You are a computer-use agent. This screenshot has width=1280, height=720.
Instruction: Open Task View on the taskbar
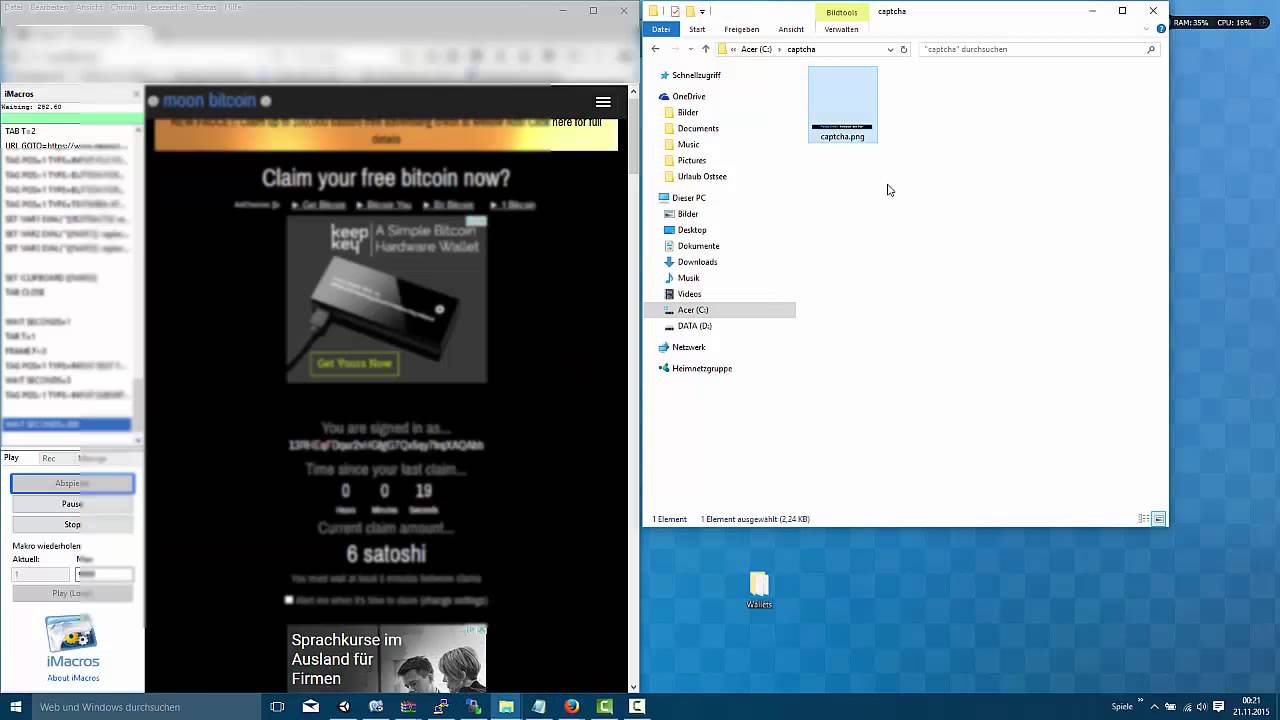[x=277, y=706]
